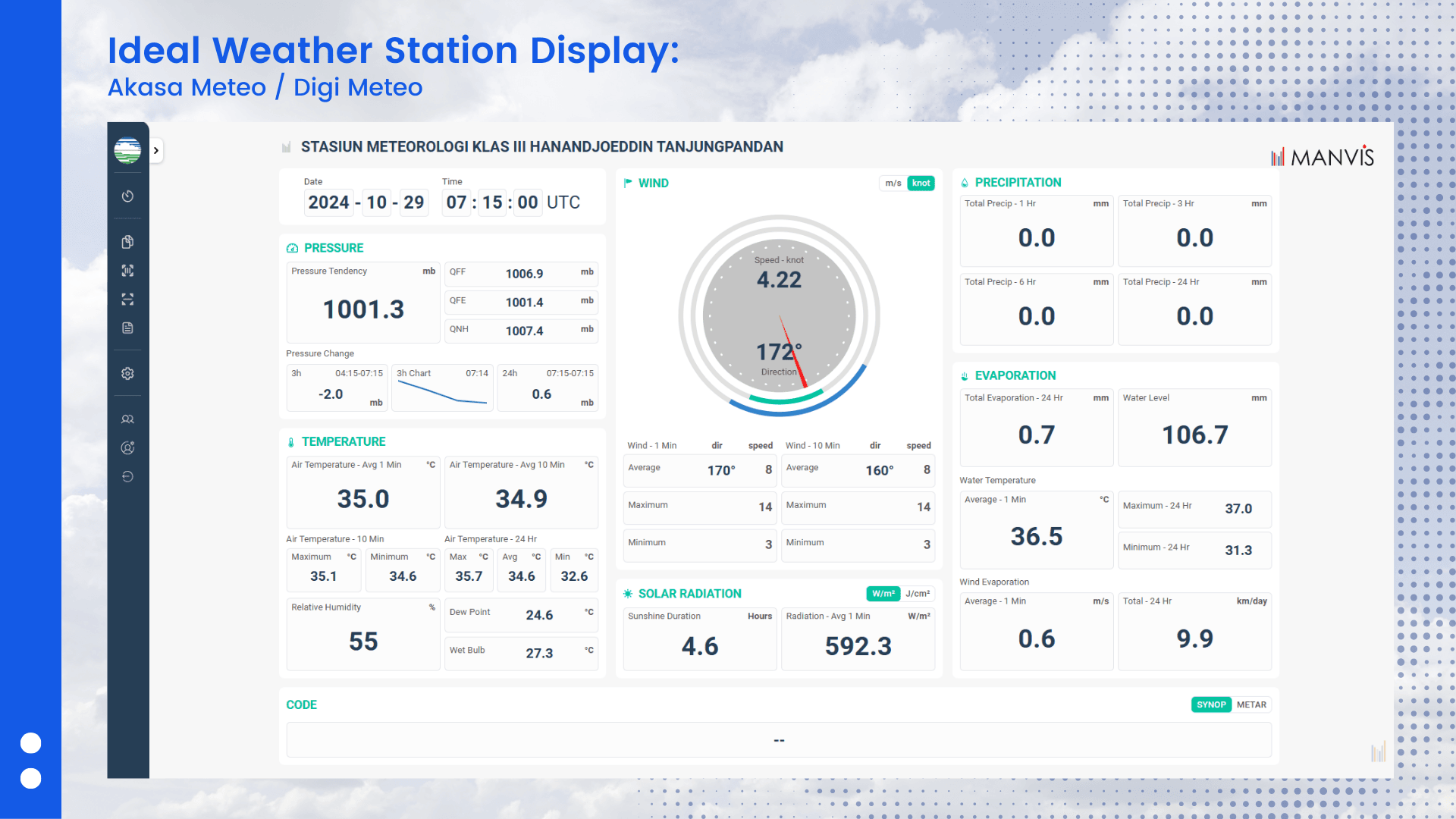This screenshot has width=1456, height=819.
Task: Click the day field 29
Action: click(x=413, y=202)
